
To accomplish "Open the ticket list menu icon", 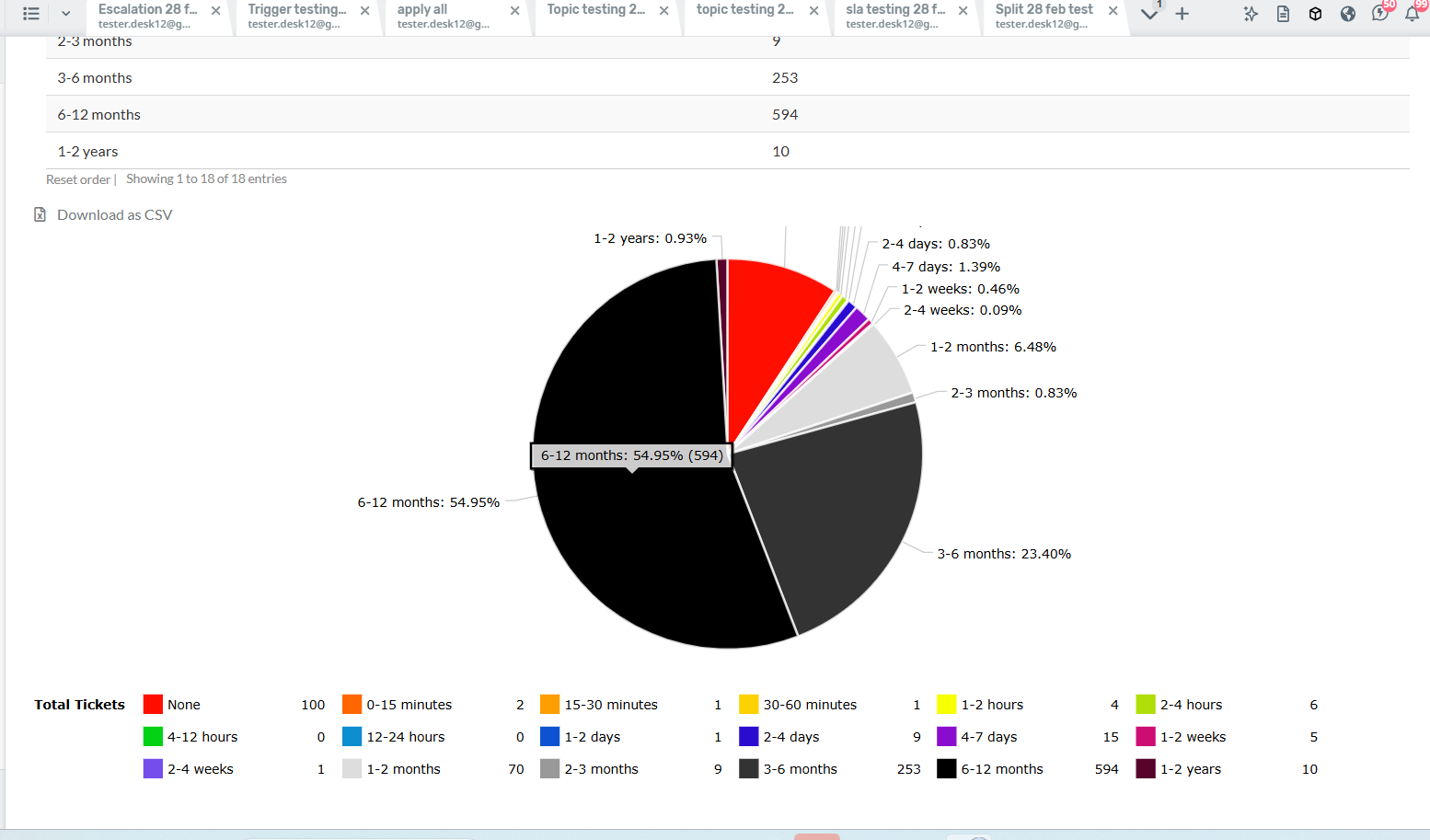I will click(30, 14).
